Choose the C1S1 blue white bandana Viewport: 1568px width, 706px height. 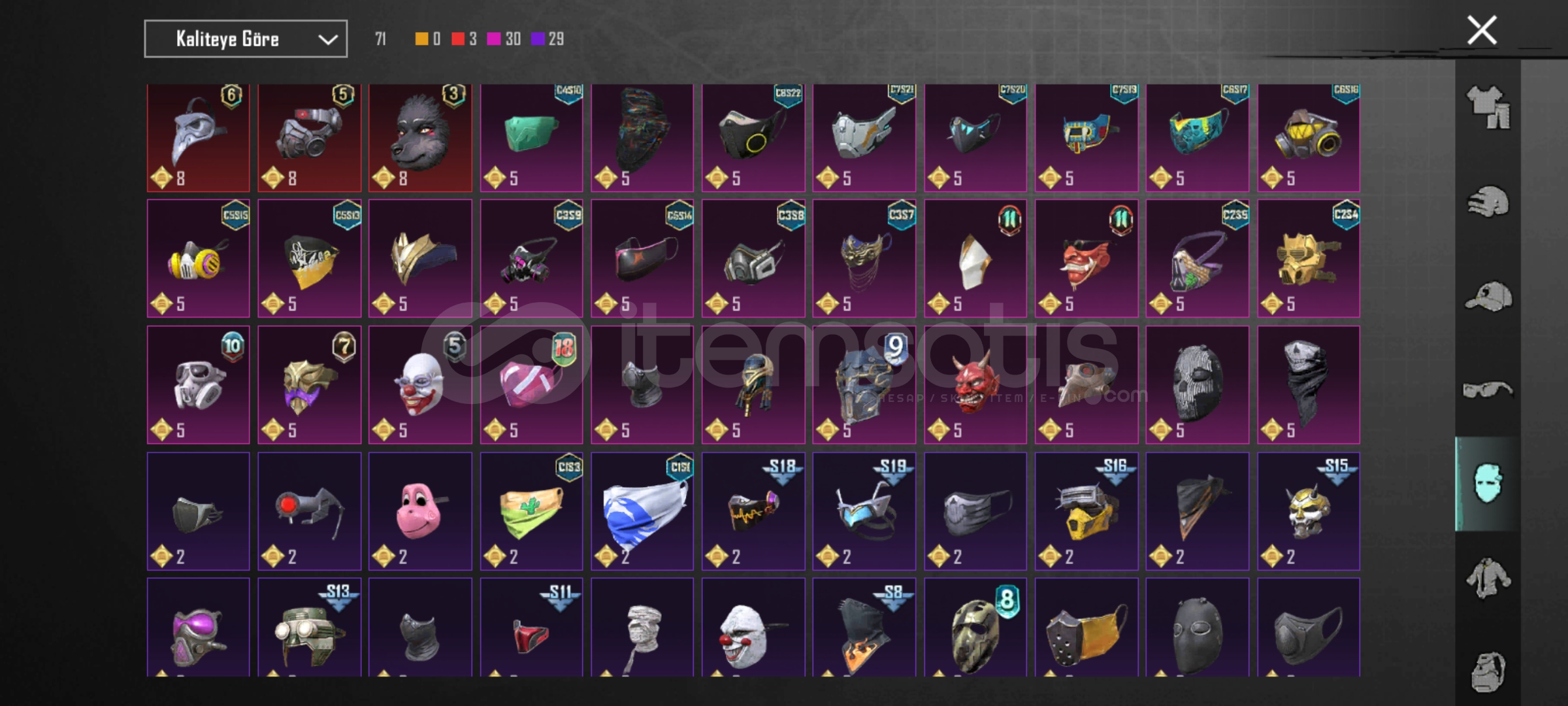click(642, 511)
